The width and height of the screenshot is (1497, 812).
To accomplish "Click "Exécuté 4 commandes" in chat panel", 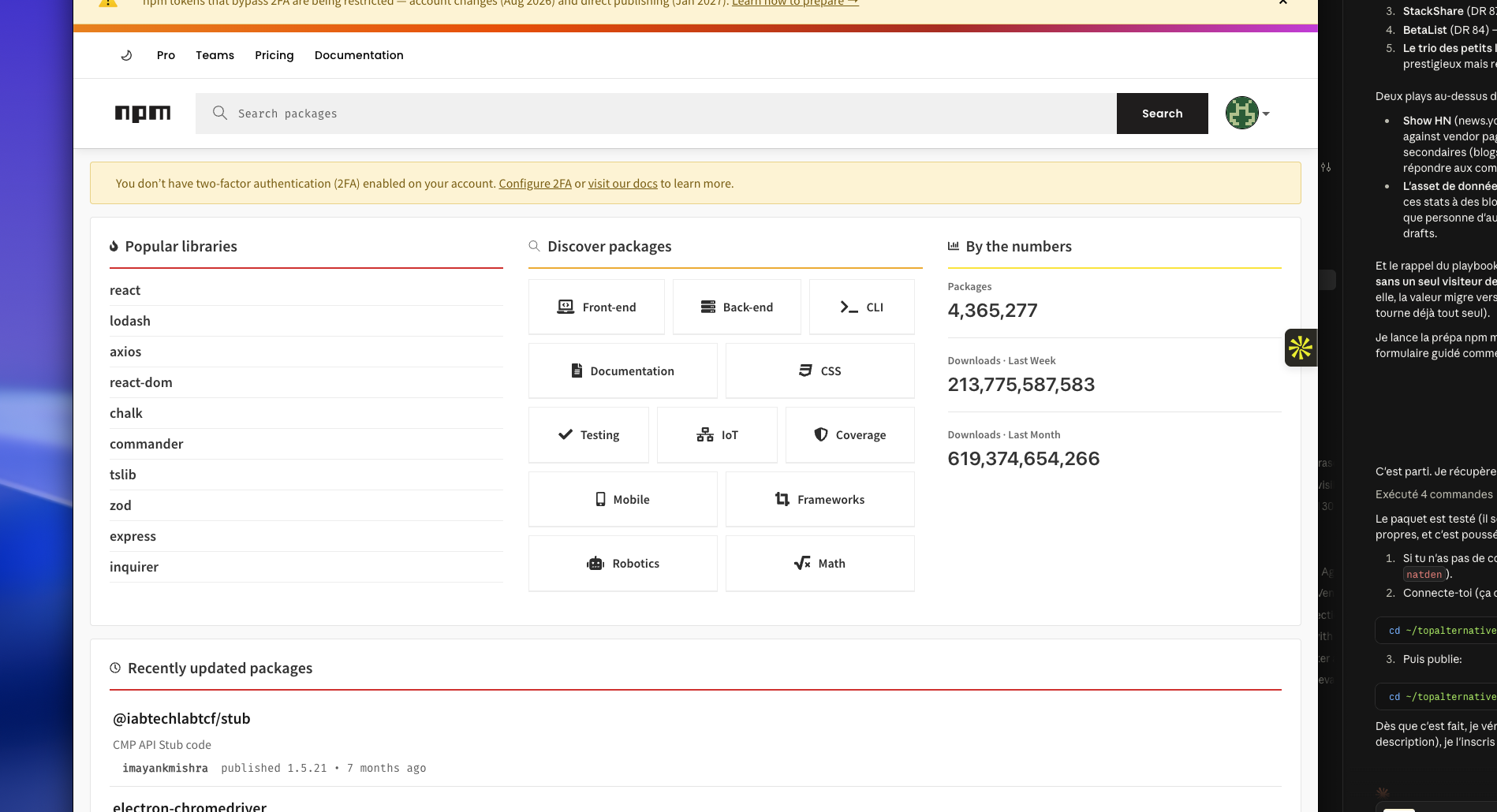I will point(1434,494).
